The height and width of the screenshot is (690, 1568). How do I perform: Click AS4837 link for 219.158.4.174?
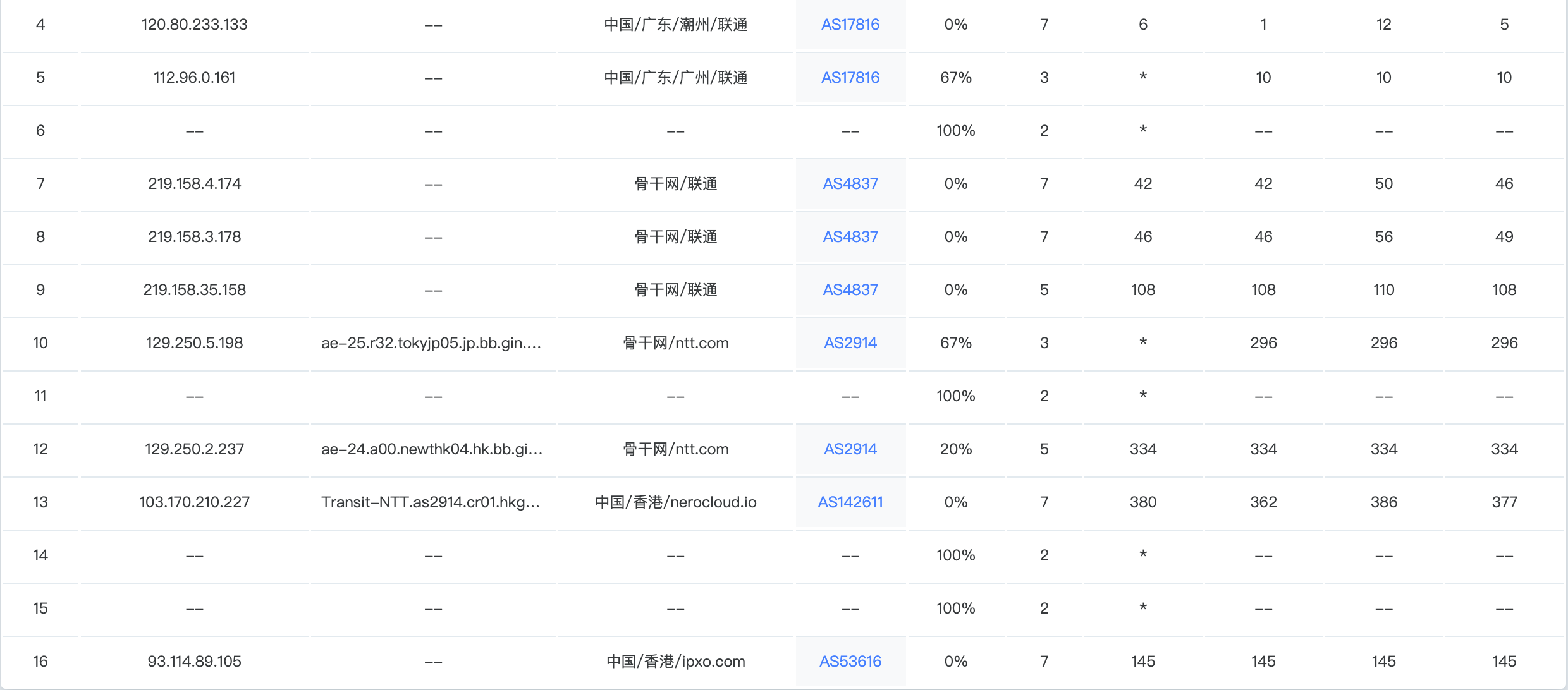[850, 184]
